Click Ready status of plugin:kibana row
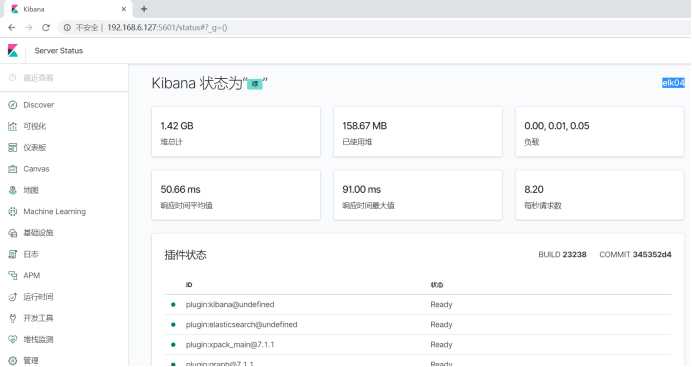Screen dimensions: 692x367 click(x=441, y=305)
